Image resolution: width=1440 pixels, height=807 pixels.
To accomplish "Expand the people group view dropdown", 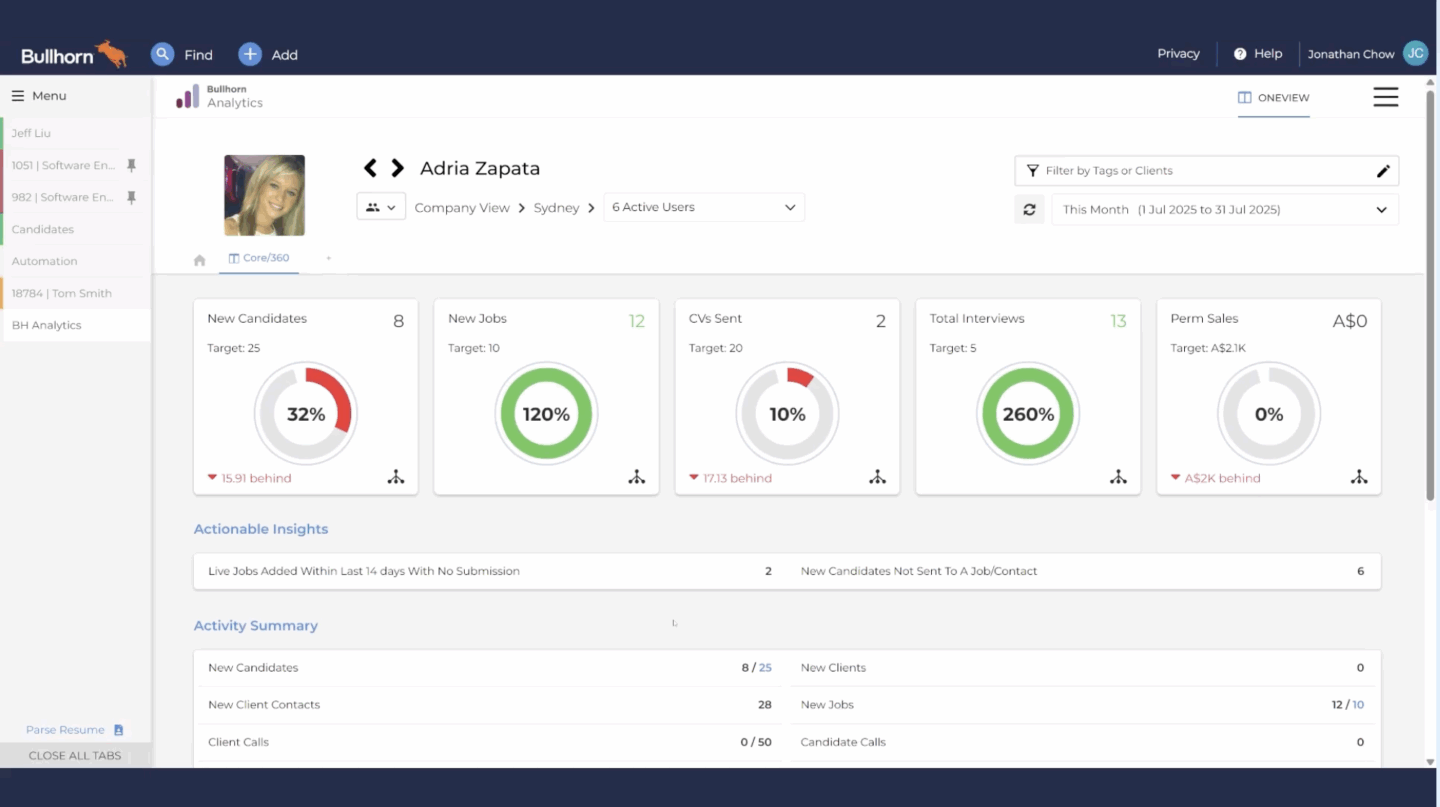I will (380, 207).
